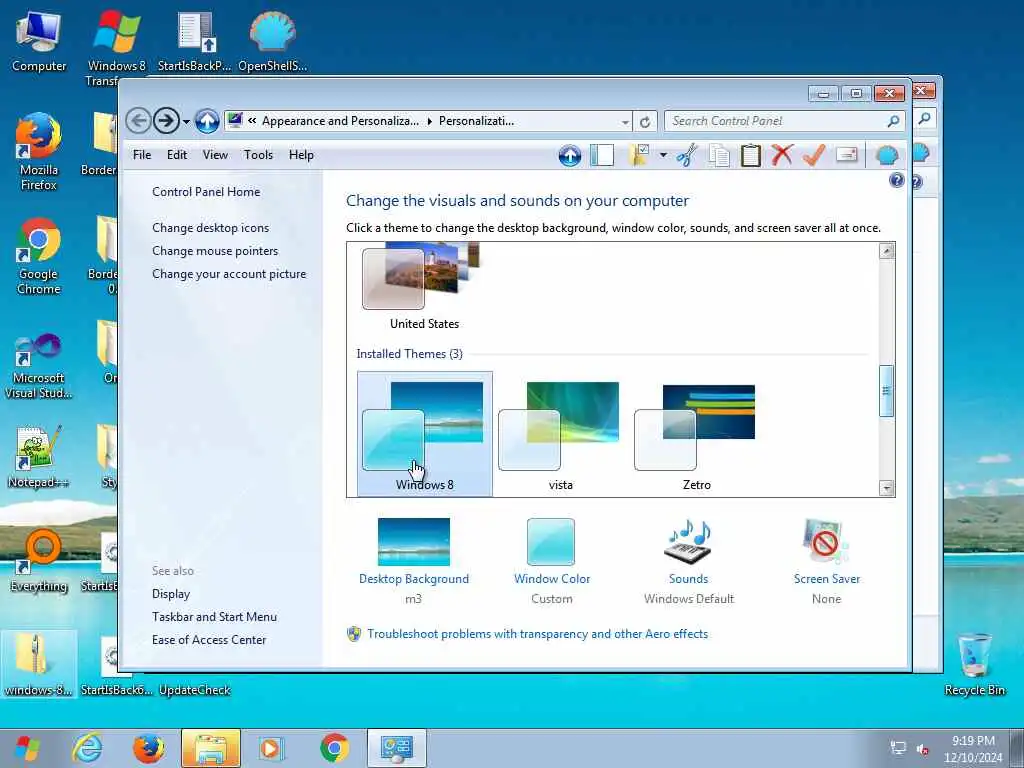Screen dimensions: 1024x768
Task: Open Taskbar and Start Menu link
Action: point(214,616)
